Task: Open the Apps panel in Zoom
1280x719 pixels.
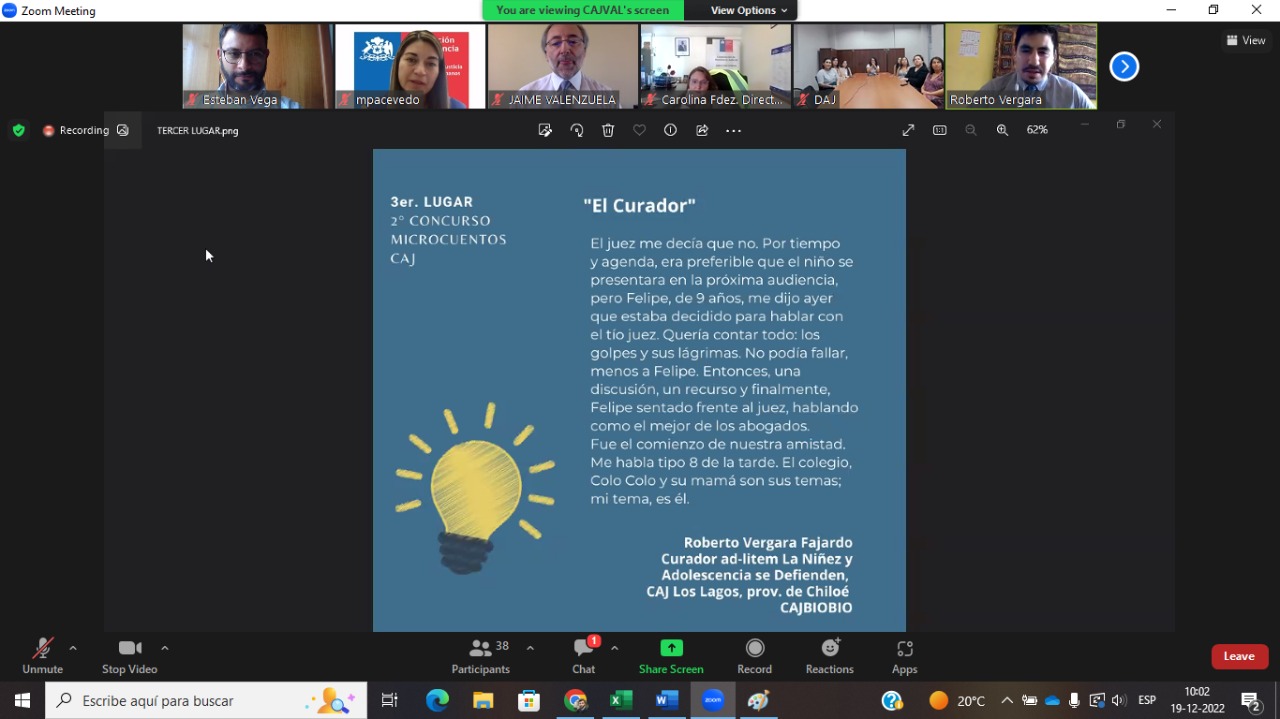Action: (x=904, y=655)
